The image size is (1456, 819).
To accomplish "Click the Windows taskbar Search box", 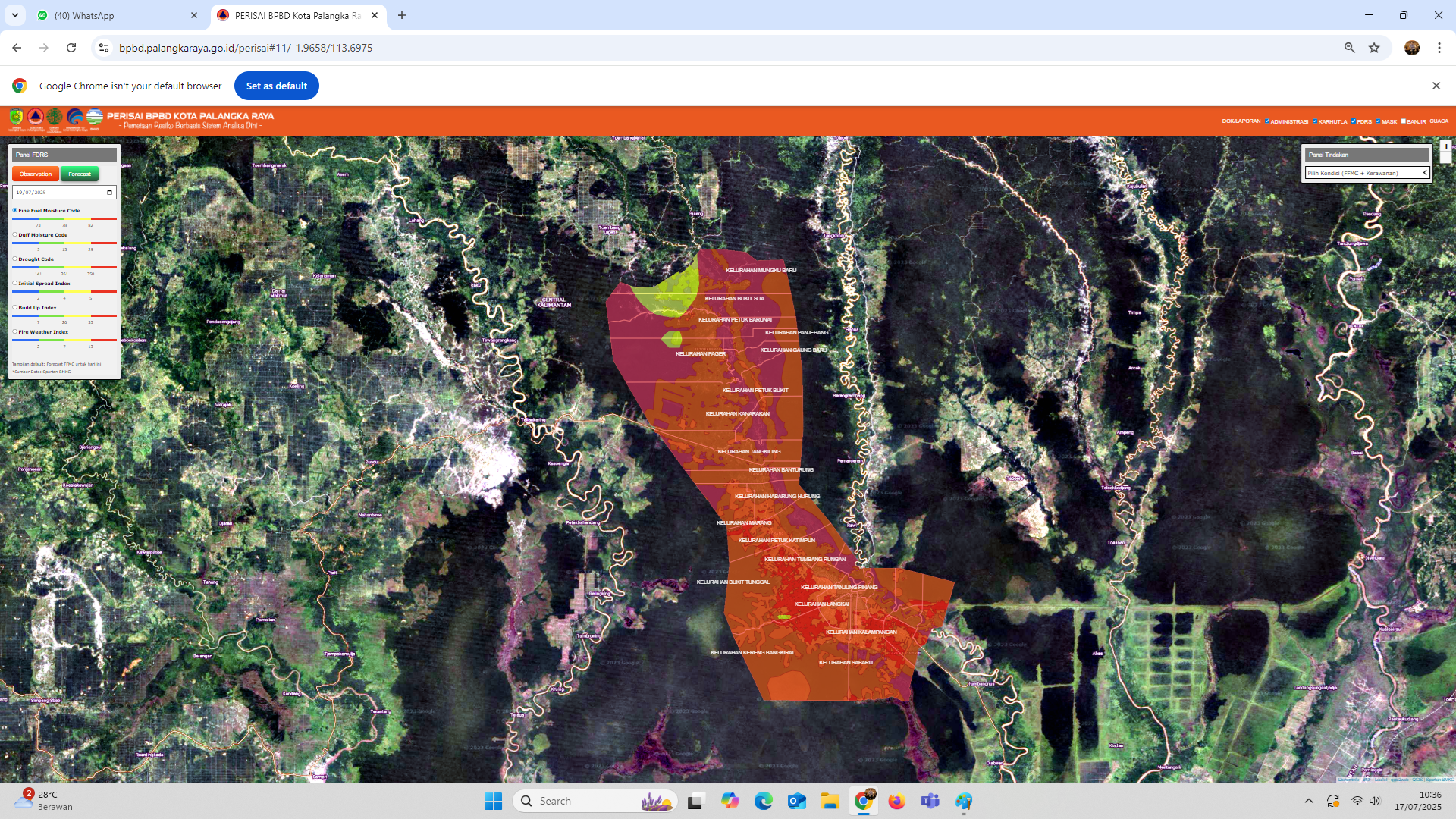I will click(x=595, y=801).
